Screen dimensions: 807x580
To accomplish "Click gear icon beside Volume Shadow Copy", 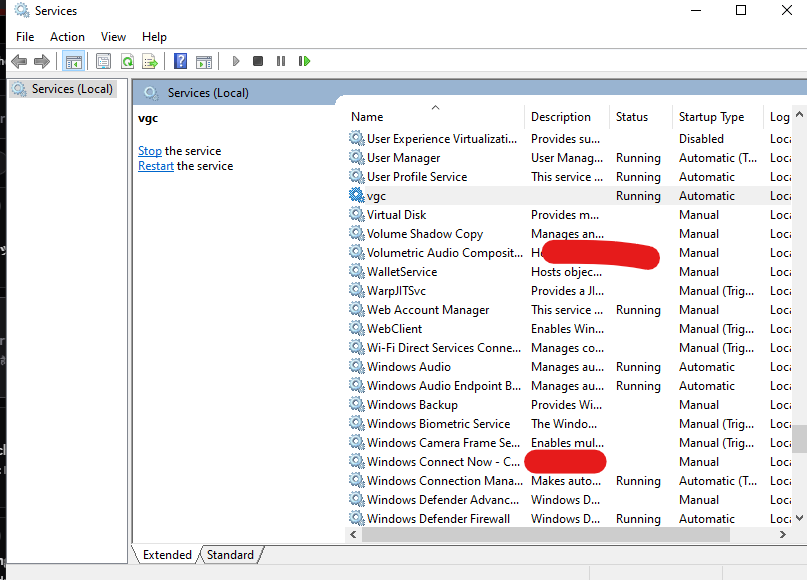I will [356, 234].
